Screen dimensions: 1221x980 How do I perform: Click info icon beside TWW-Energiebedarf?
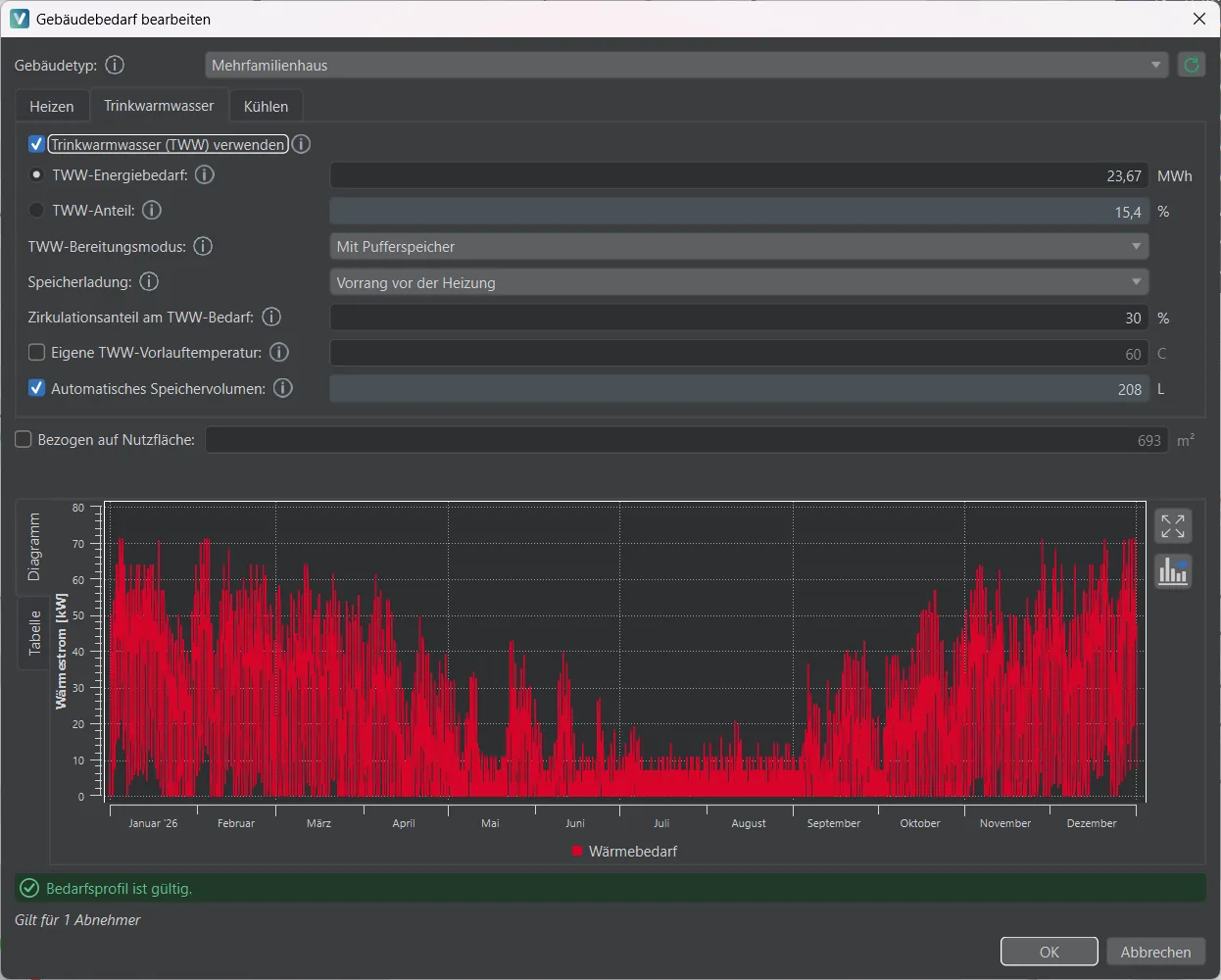tap(204, 174)
